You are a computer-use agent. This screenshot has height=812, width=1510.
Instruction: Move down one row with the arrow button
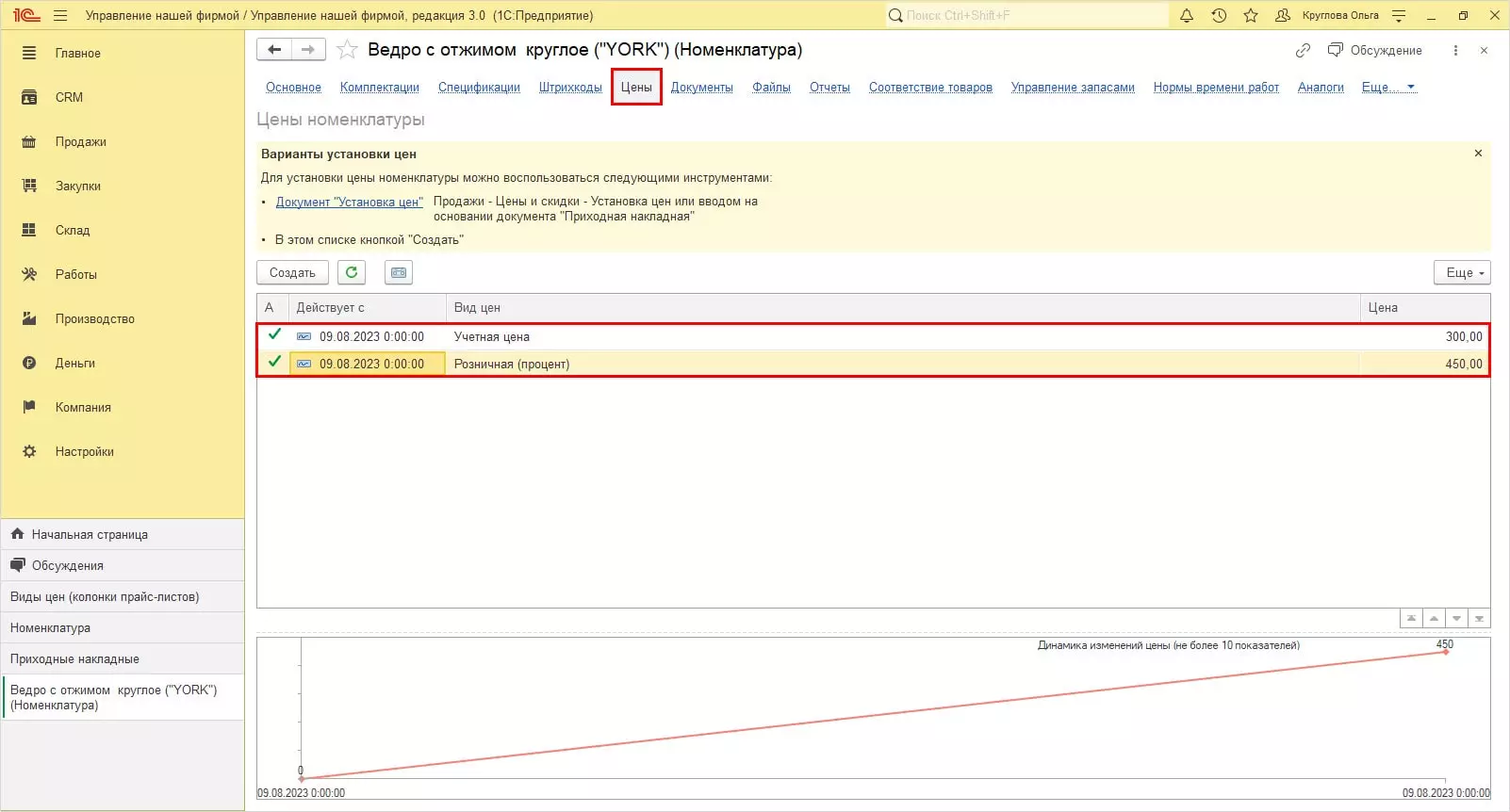click(x=1457, y=619)
